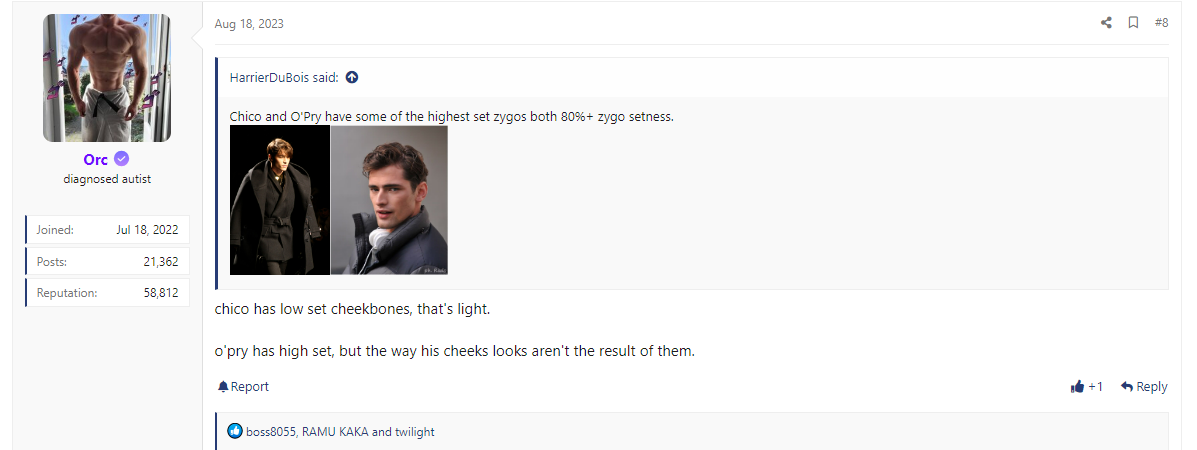
Task: Click the bell Report icon
Action: pos(223,387)
